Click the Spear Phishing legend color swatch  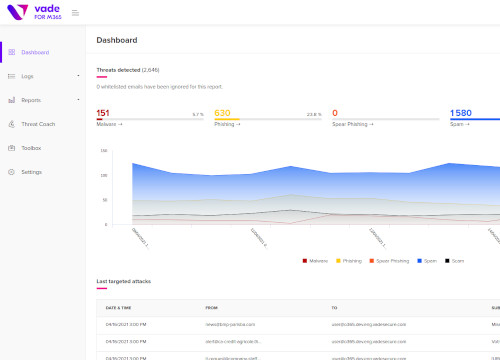click(372, 261)
